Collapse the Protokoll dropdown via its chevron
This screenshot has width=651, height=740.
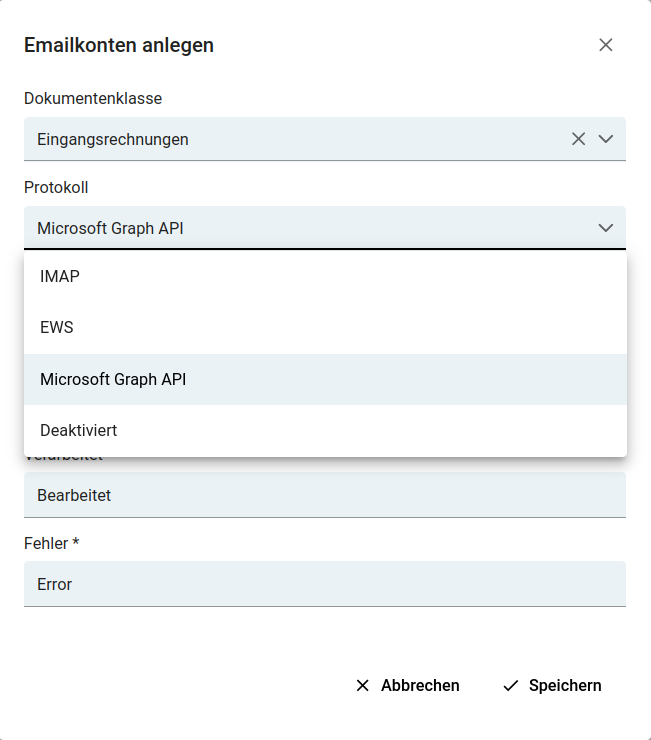coord(606,228)
